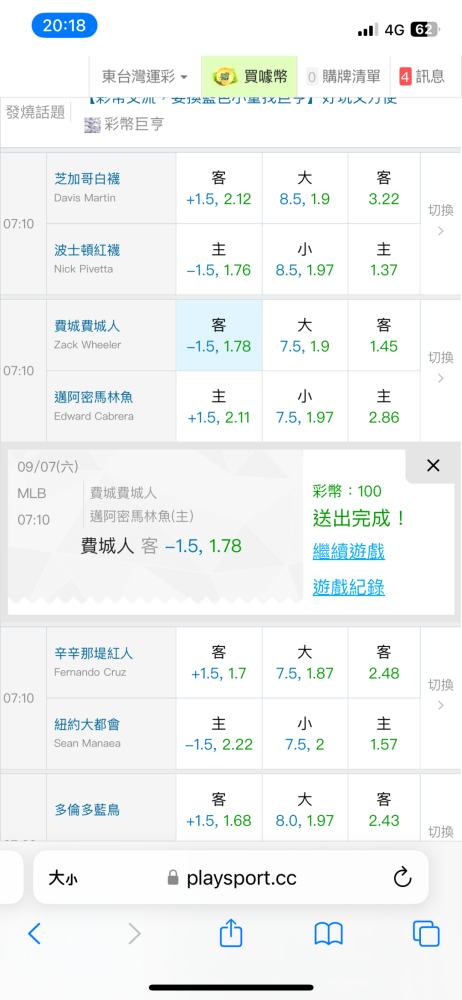Tap the 買噱幣 coin icon

[x=221, y=77]
